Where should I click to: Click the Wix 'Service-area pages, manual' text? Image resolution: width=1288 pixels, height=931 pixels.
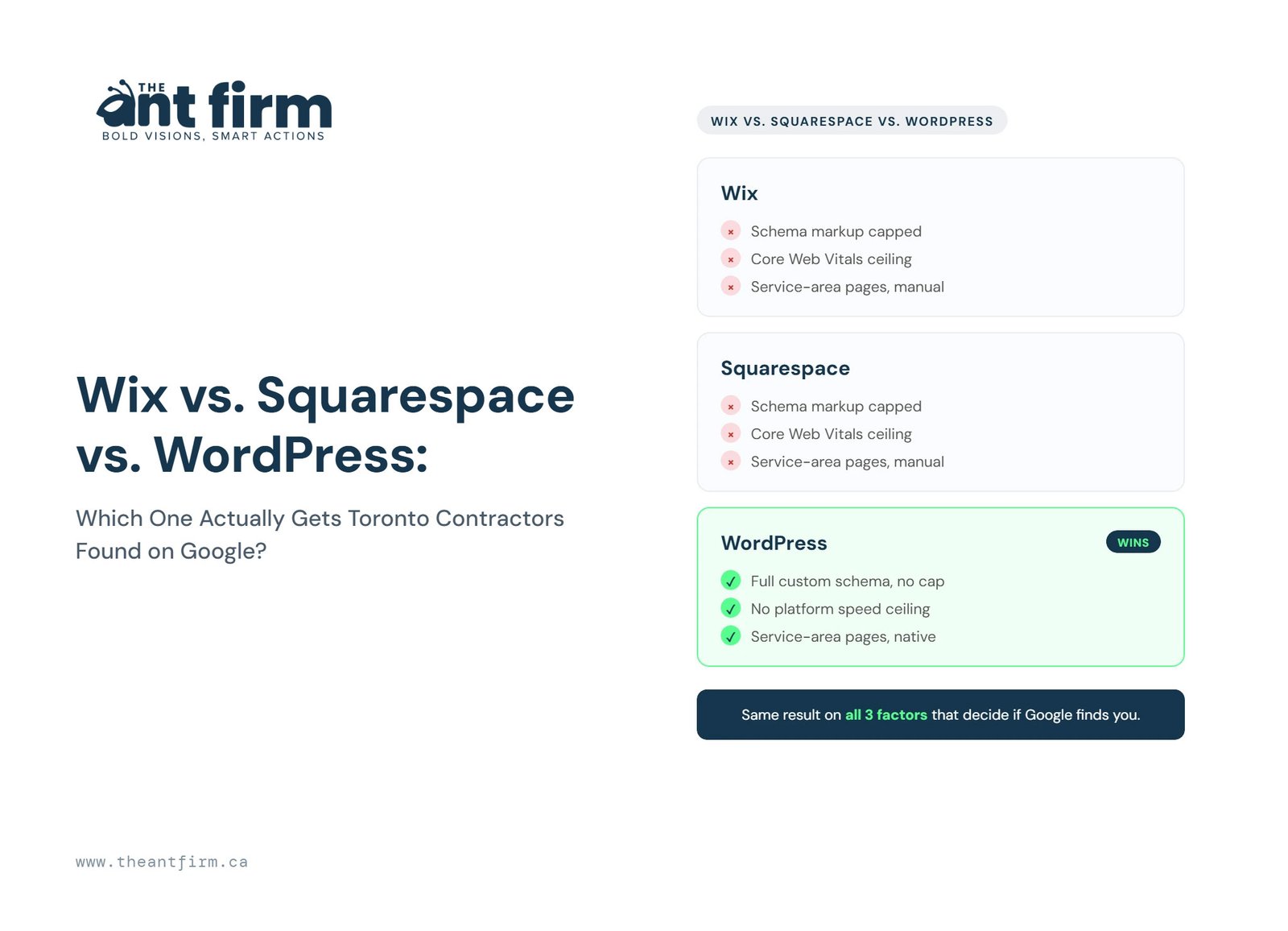[847, 287]
